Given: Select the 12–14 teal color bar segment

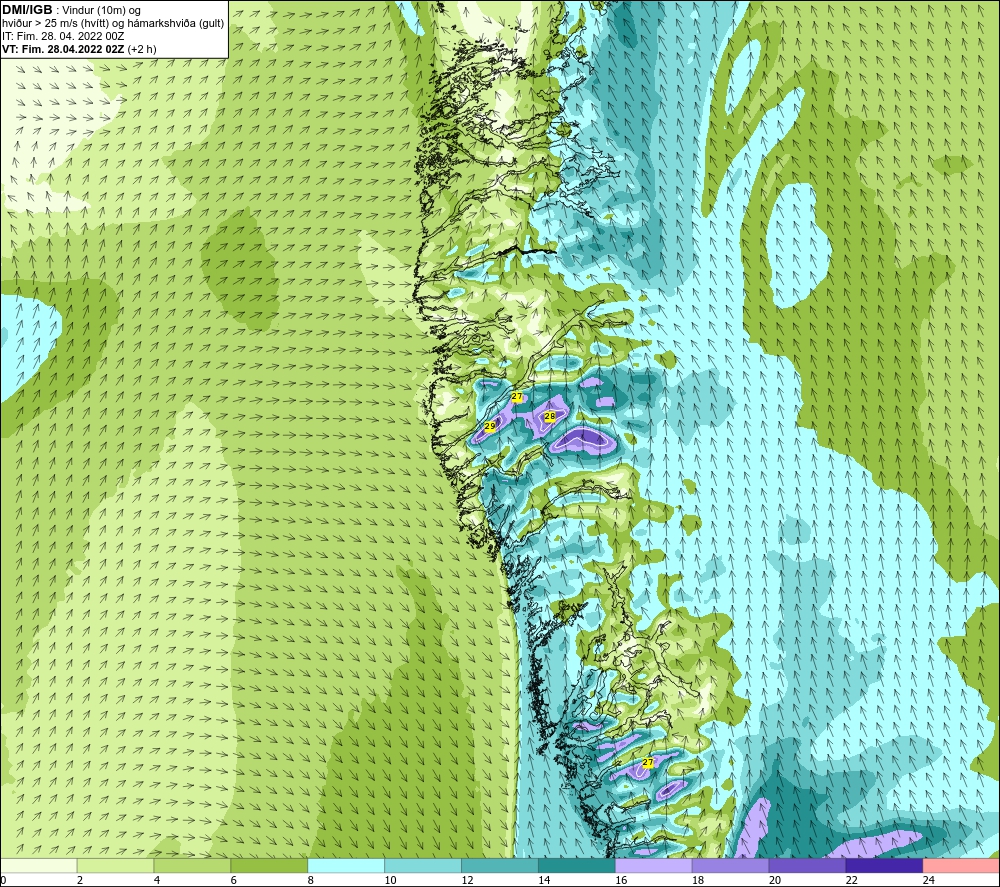Looking at the screenshot, I should pyautogui.click(x=499, y=865).
